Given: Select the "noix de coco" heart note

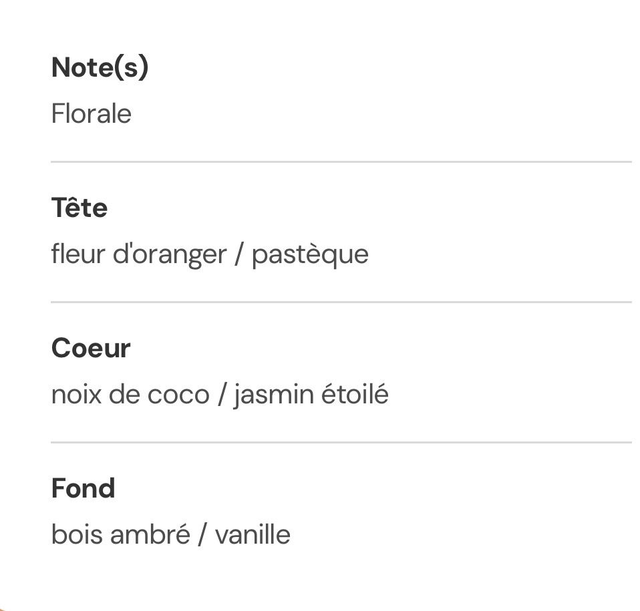Looking at the screenshot, I should point(130,395).
